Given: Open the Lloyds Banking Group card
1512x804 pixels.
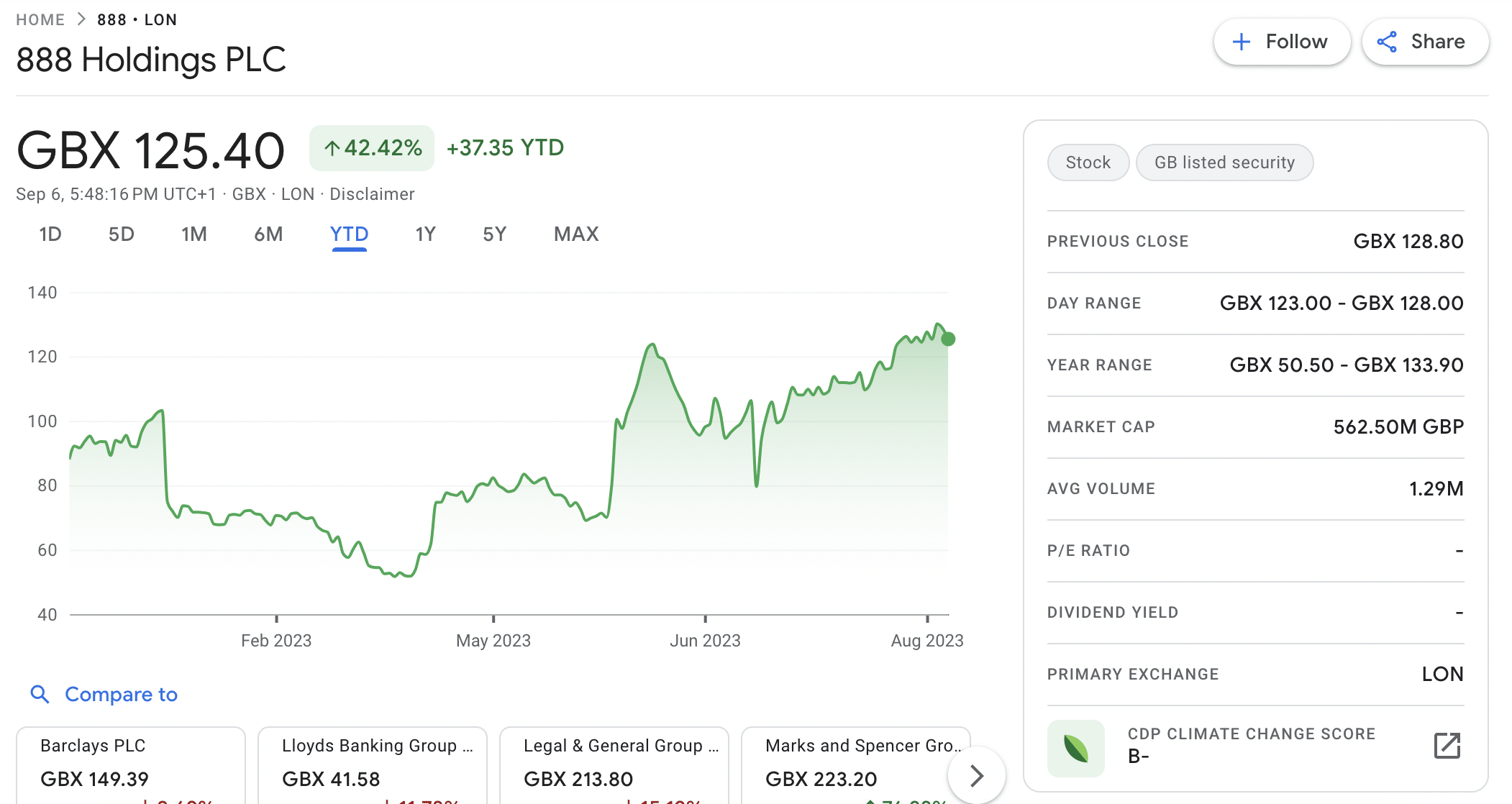Looking at the screenshot, I should point(373,765).
